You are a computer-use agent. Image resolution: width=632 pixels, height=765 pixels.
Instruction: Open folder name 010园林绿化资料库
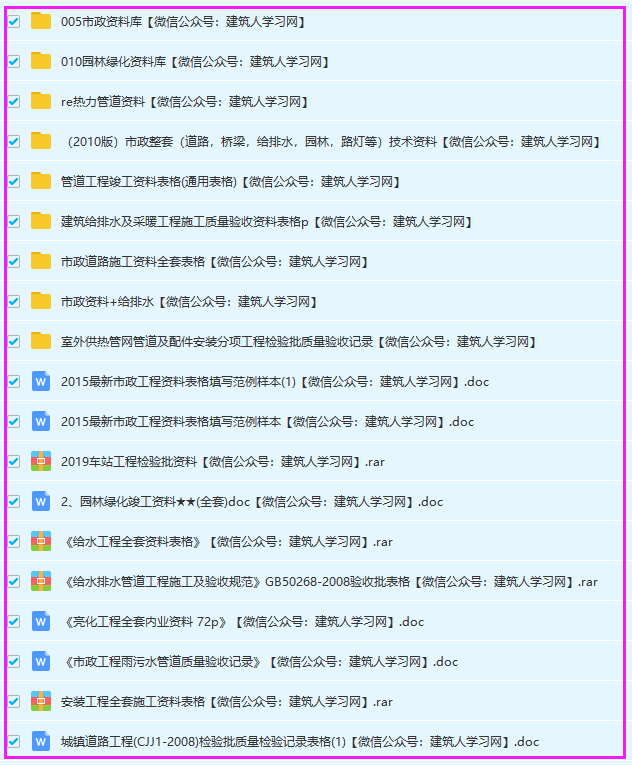click(x=195, y=61)
